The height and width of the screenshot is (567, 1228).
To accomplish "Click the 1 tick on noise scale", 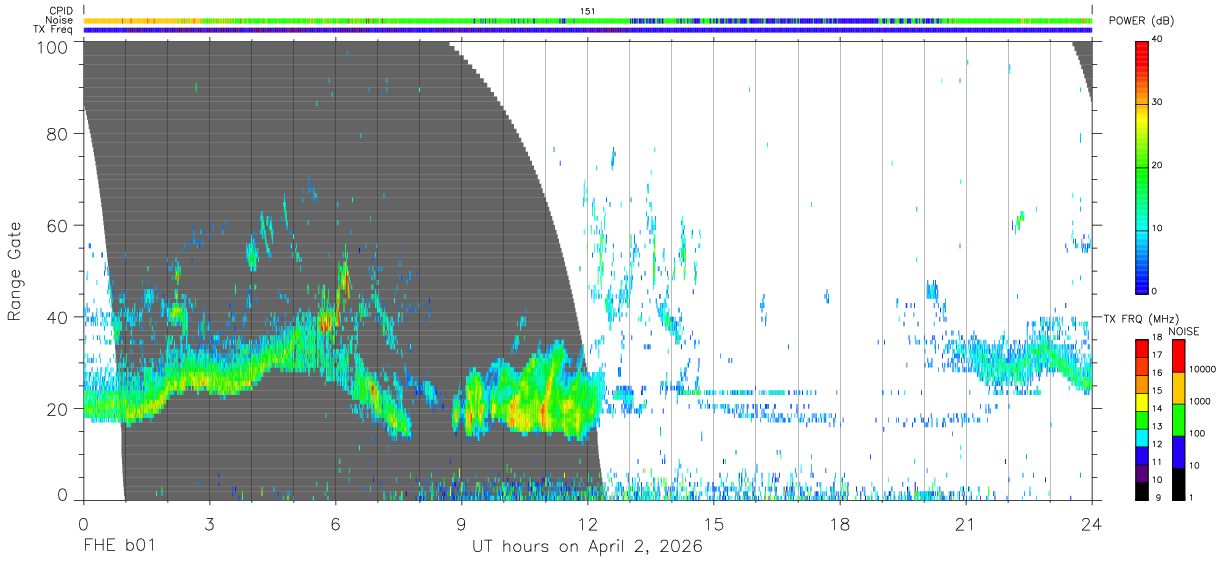I will (x=1189, y=497).
